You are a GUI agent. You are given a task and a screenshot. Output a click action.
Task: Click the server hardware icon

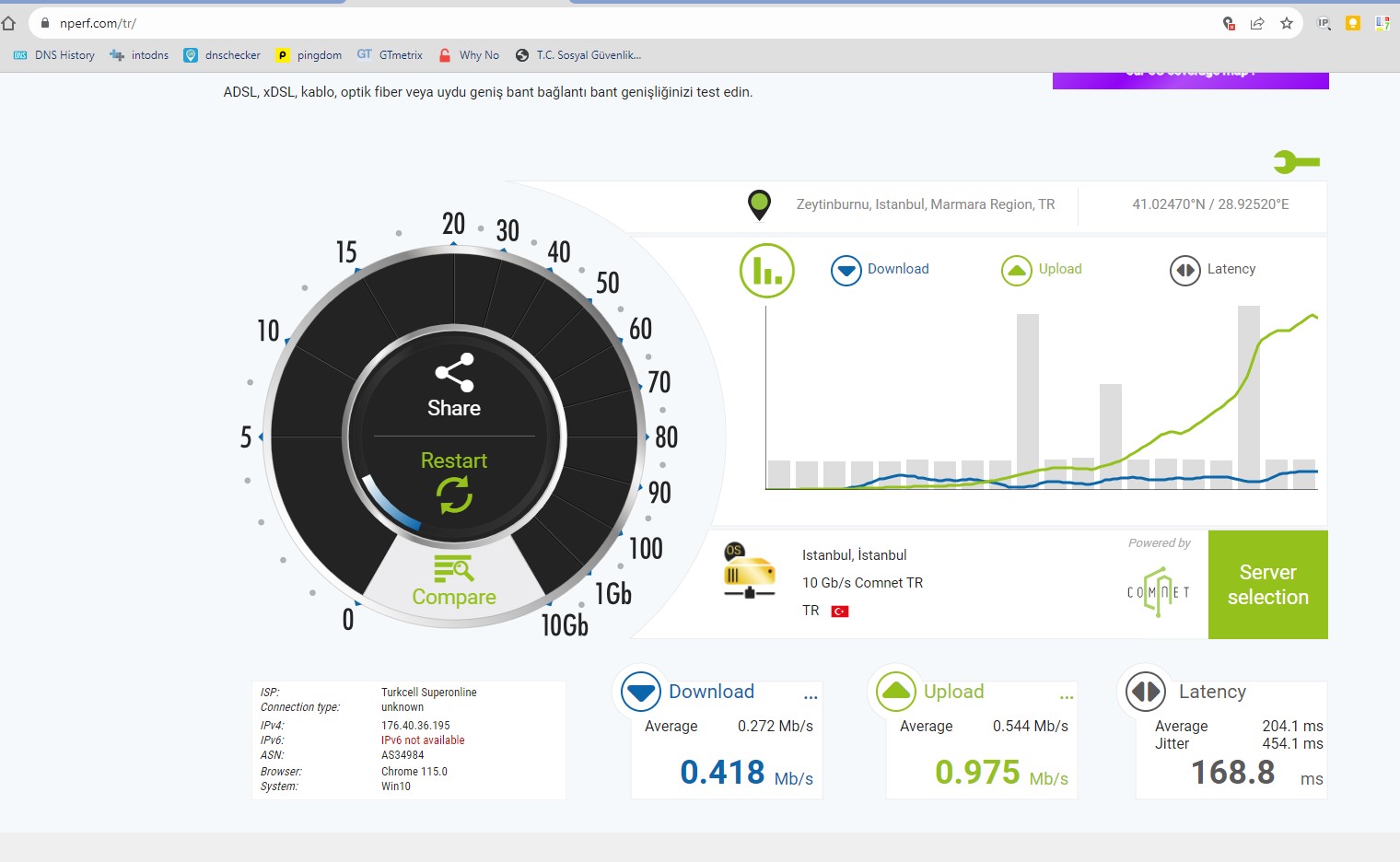748,571
